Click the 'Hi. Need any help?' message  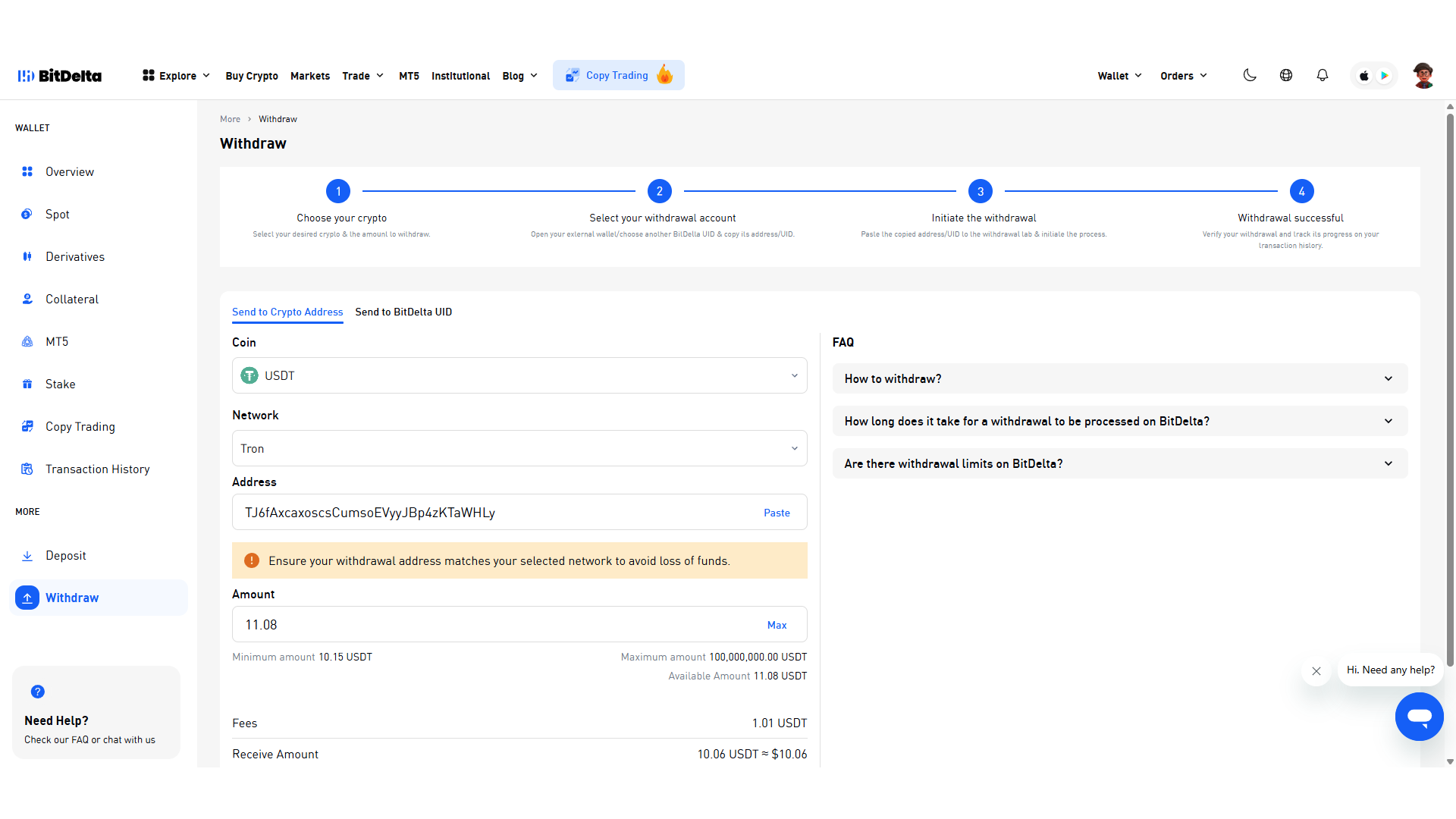tap(1391, 670)
